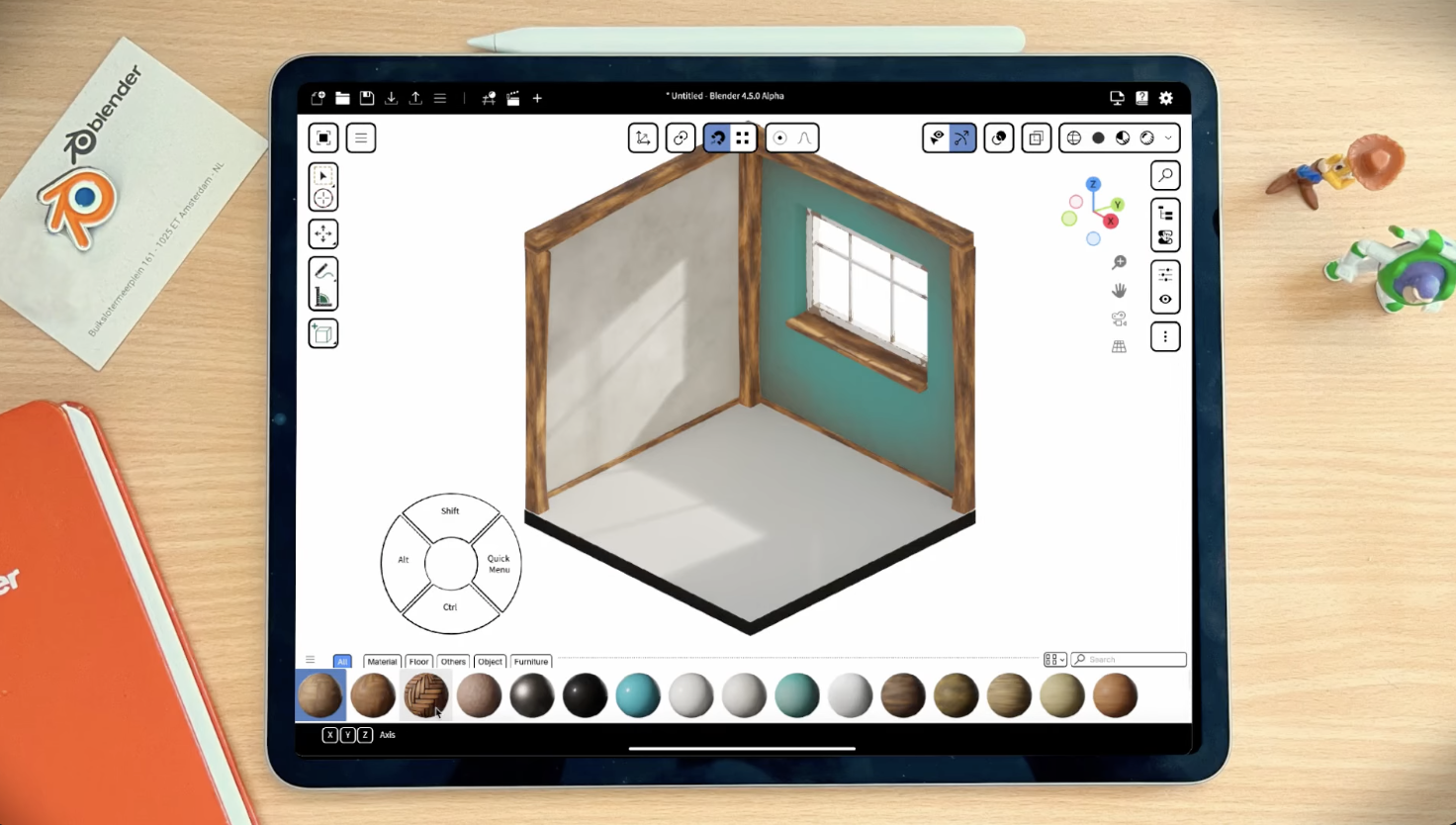
Task: Select the box select tool
Action: pyautogui.click(x=323, y=175)
